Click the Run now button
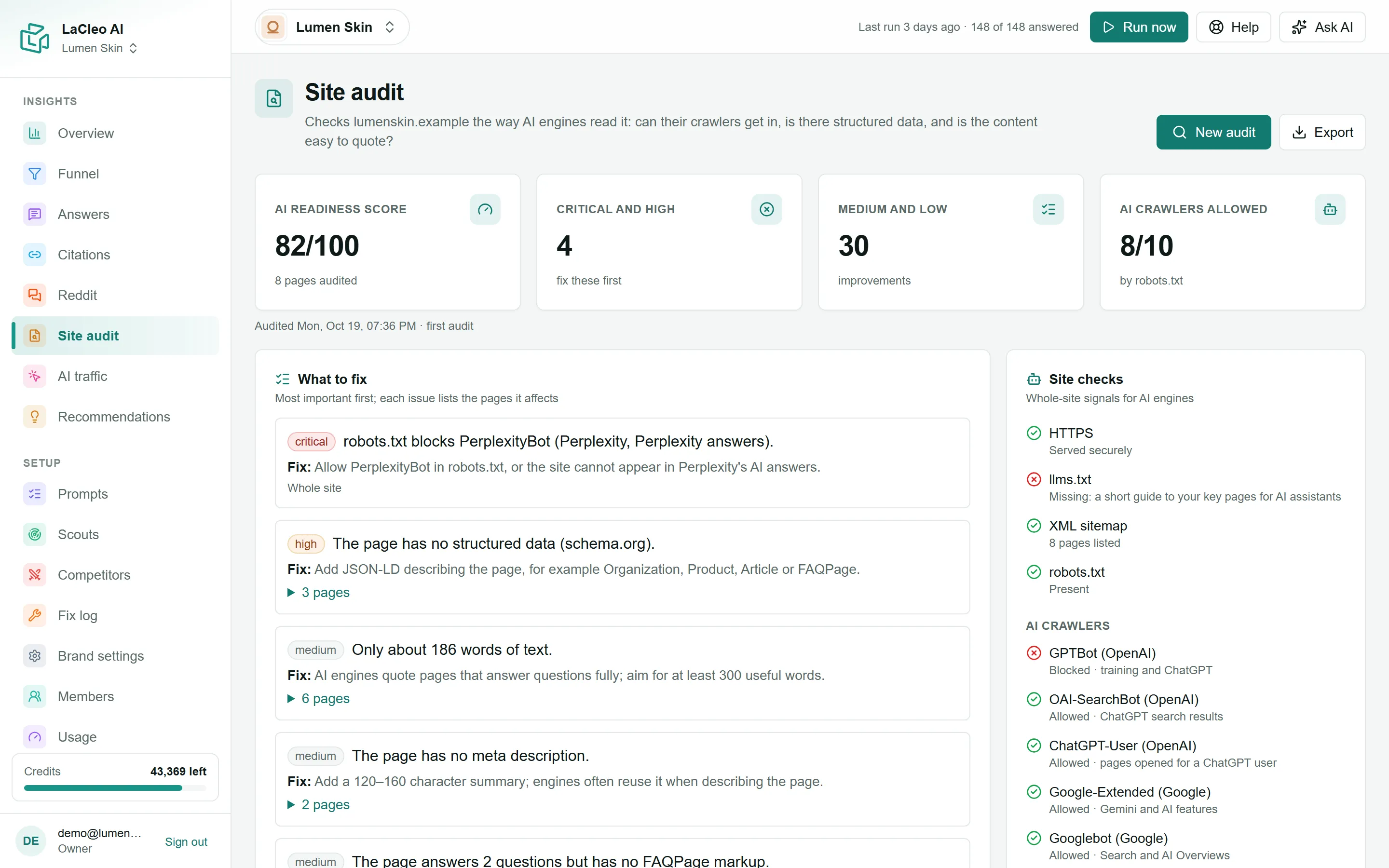This screenshot has width=1389, height=868. tap(1139, 27)
